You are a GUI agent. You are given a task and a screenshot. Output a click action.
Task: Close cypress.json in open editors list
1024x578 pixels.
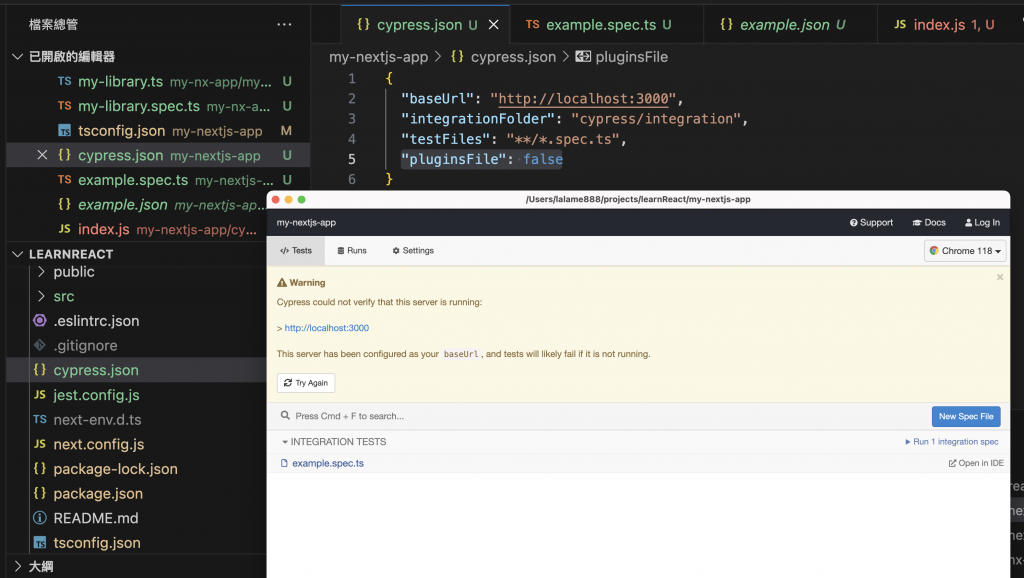click(42, 155)
